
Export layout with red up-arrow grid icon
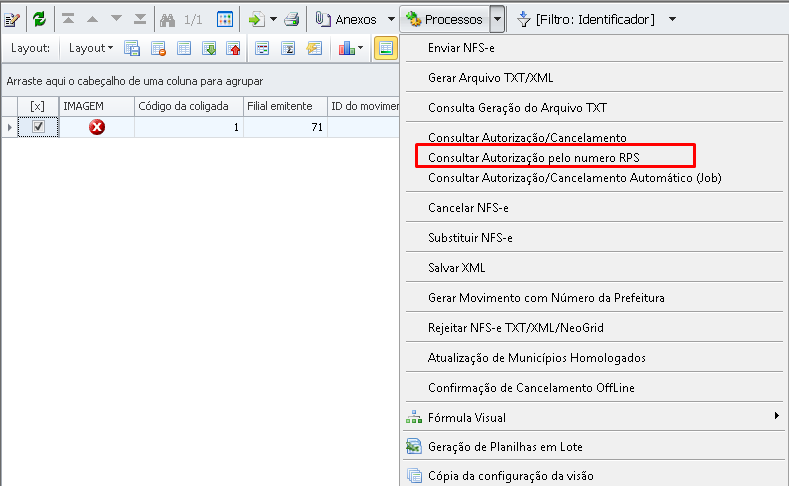(x=233, y=48)
